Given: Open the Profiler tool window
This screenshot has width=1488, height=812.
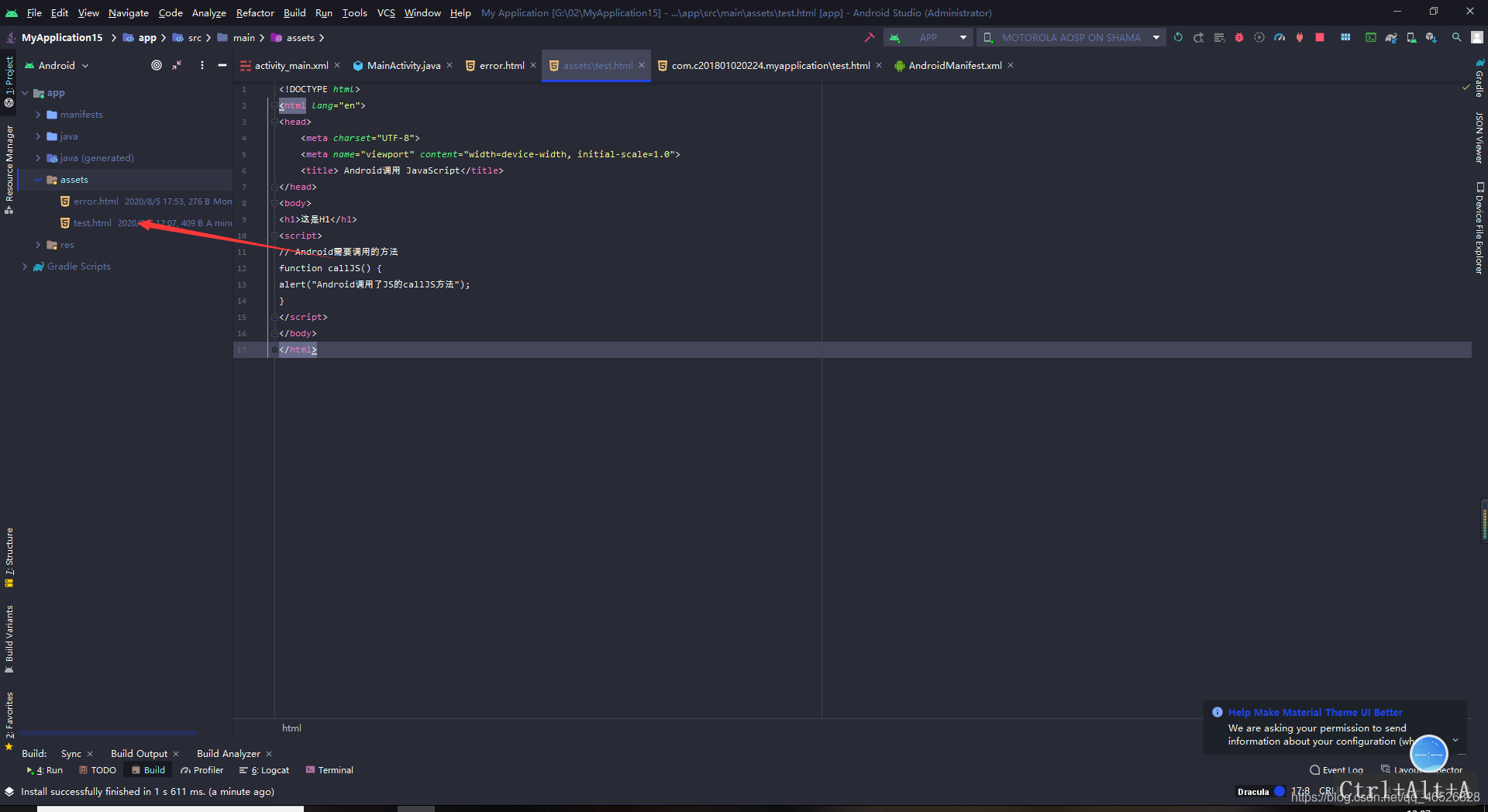Looking at the screenshot, I should (202, 770).
